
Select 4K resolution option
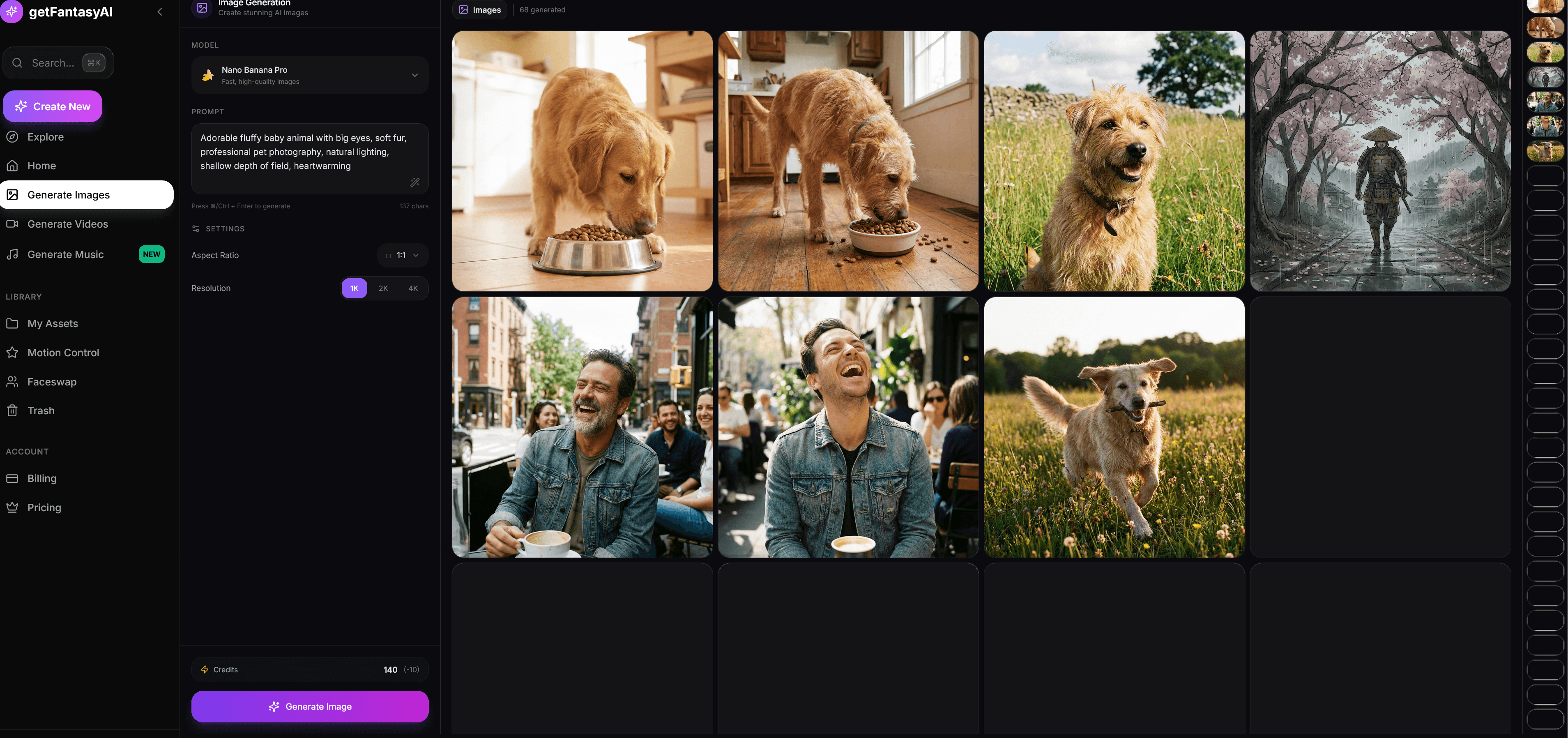413,288
